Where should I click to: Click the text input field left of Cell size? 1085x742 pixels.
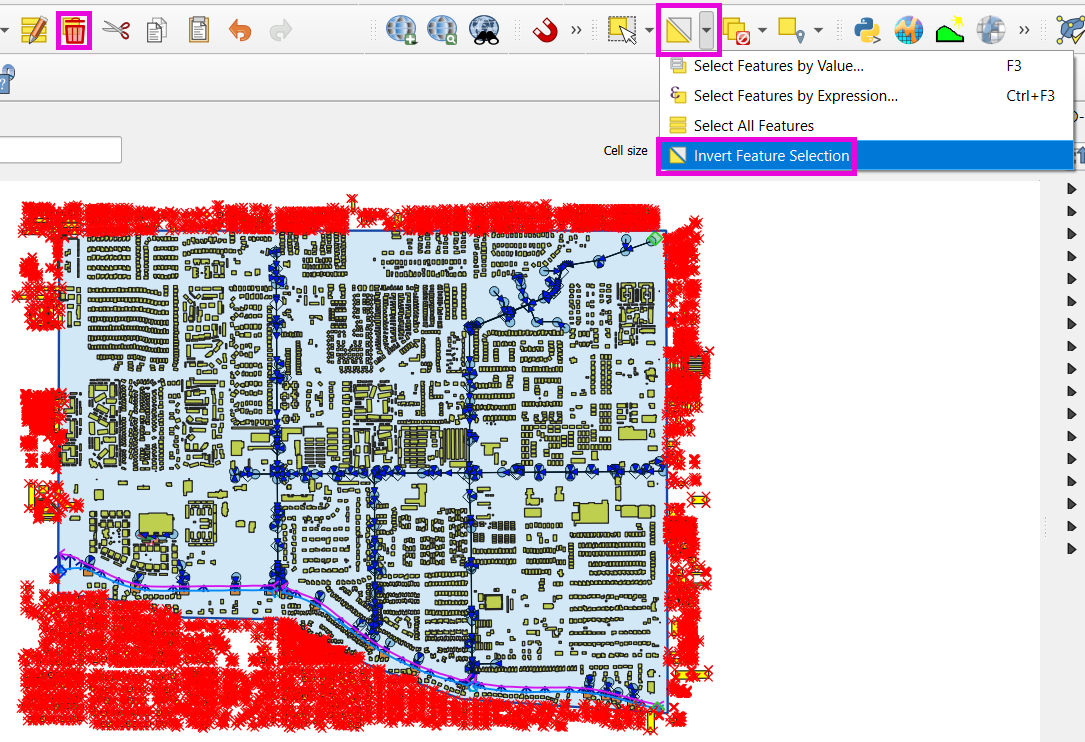coord(60,150)
